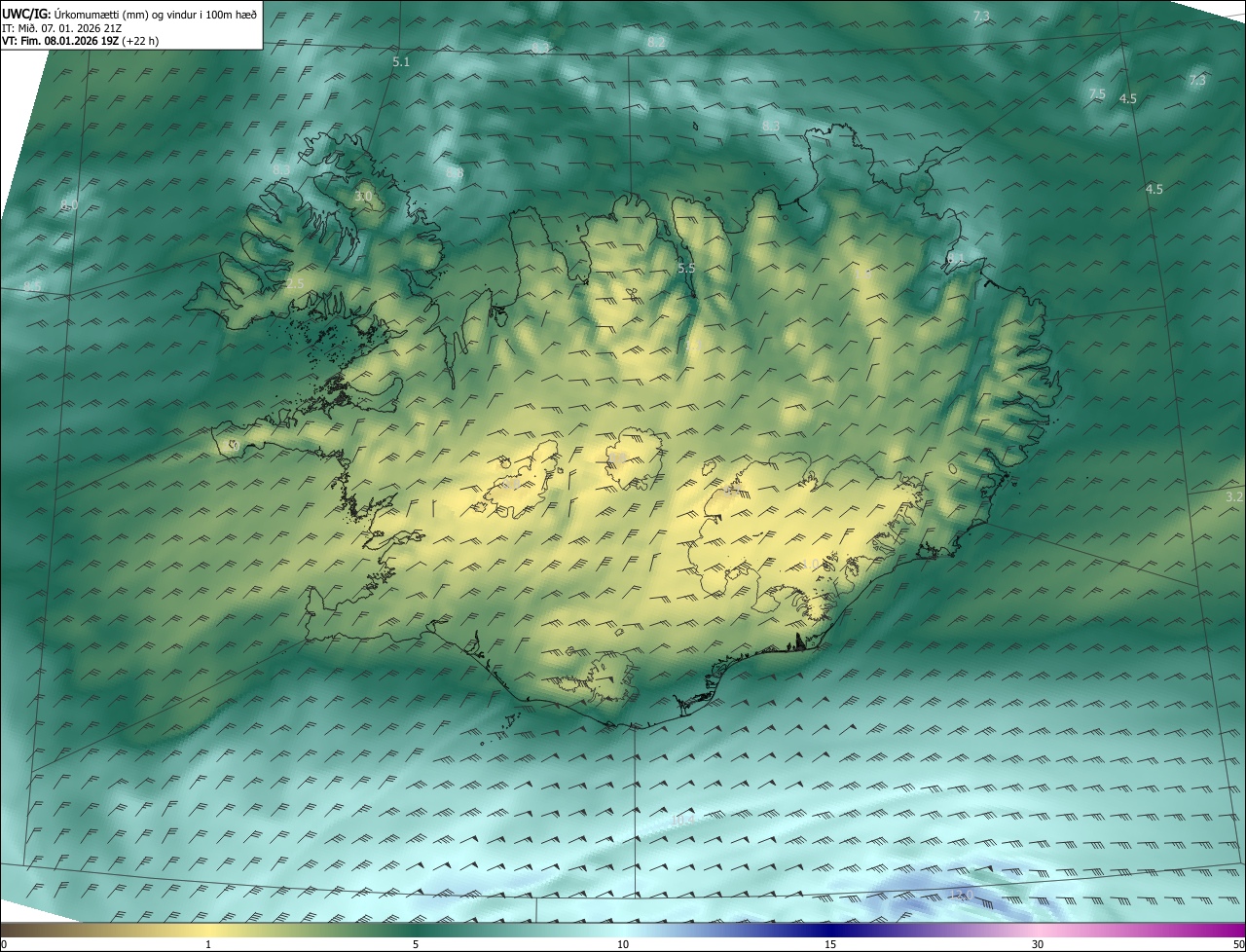
Task: Click the map value label 3.2
Action: point(1234,497)
